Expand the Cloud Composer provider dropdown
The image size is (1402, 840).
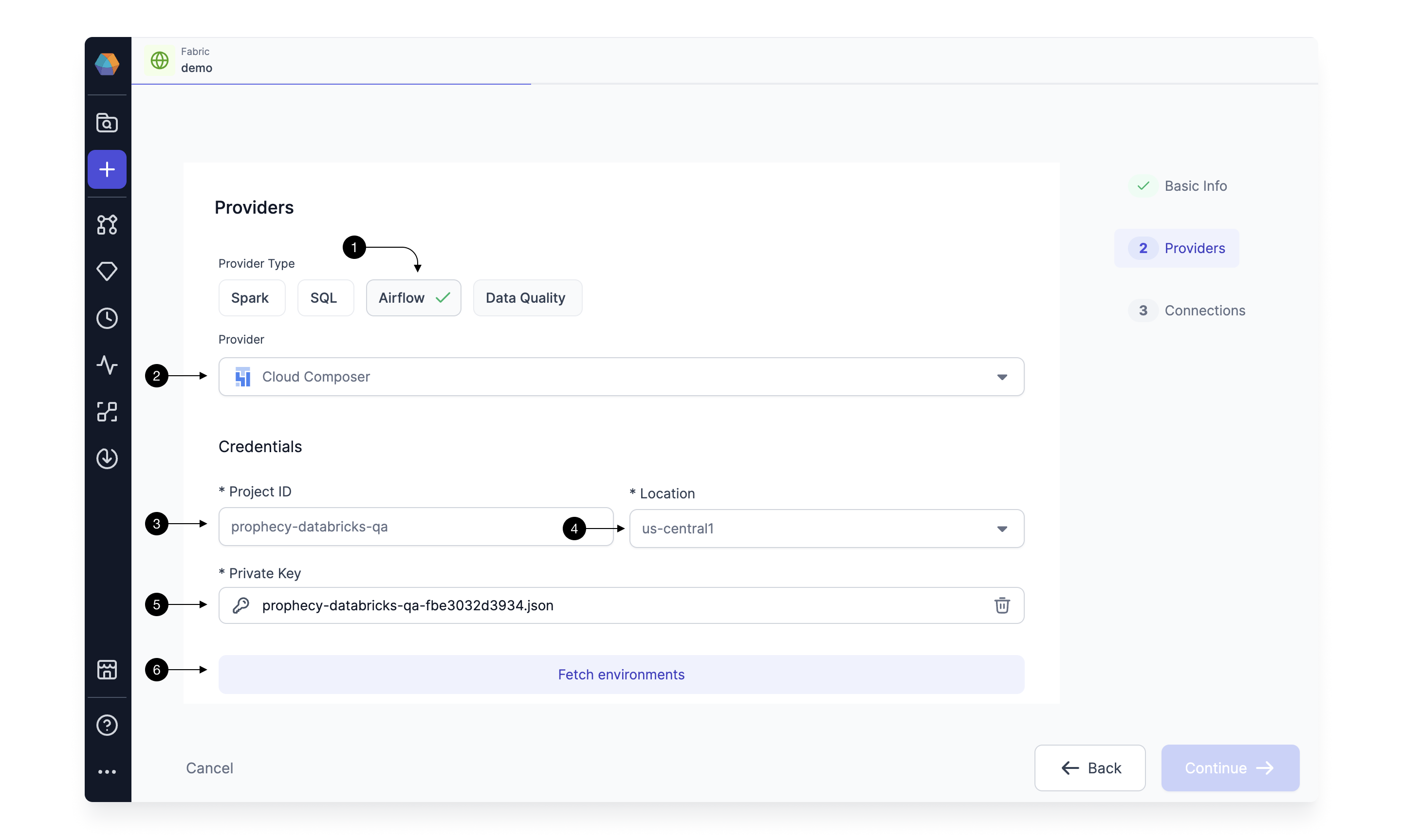(x=621, y=376)
